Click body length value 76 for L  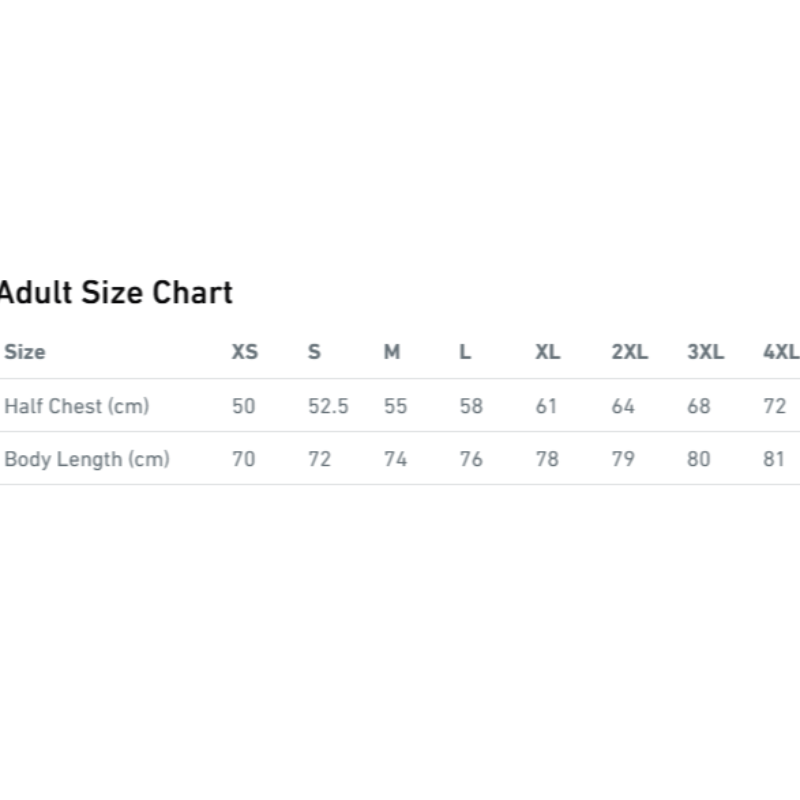(x=471, y=459)
